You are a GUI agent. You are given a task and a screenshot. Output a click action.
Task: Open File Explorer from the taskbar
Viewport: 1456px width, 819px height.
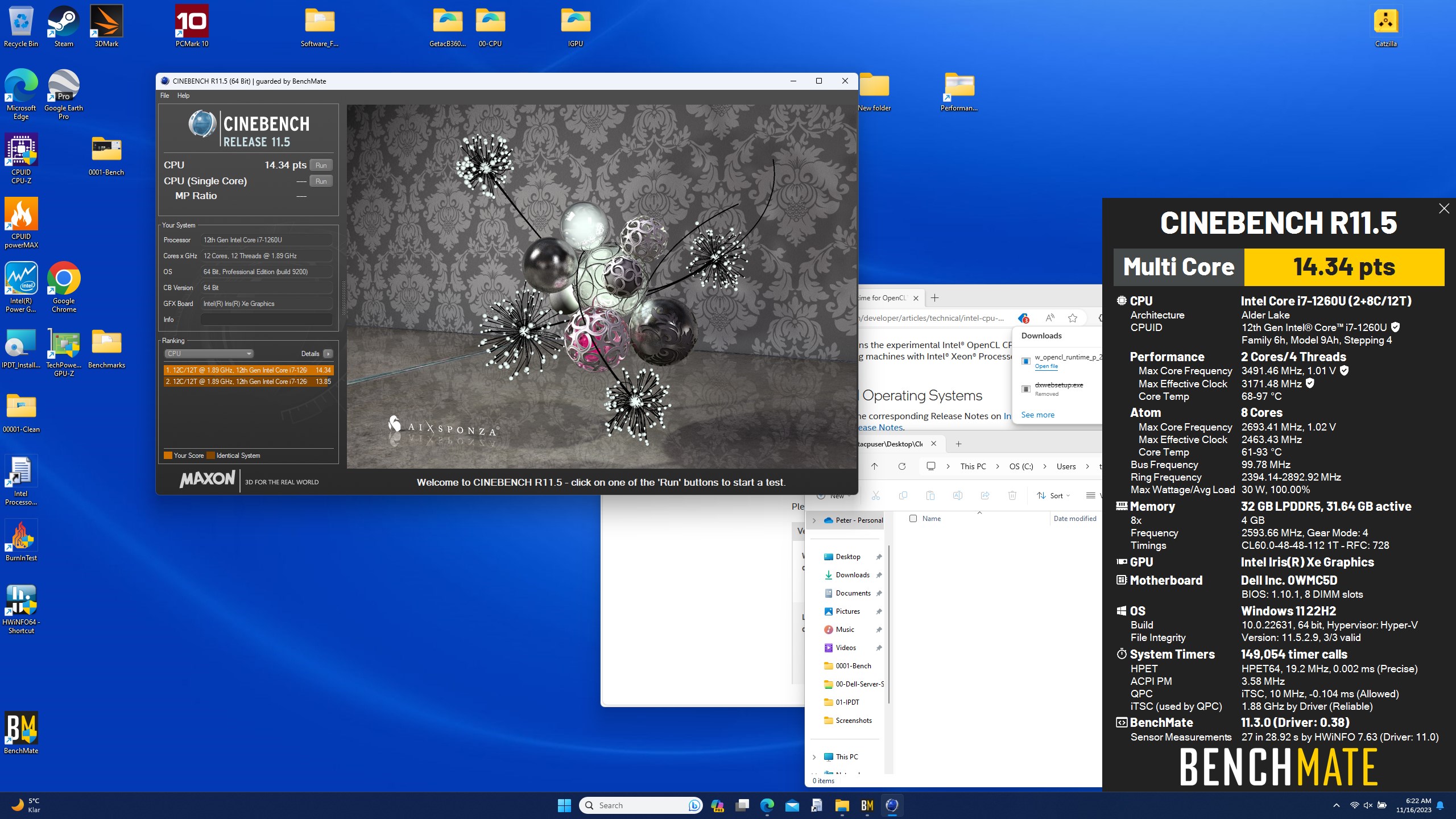tap(842, 805)
